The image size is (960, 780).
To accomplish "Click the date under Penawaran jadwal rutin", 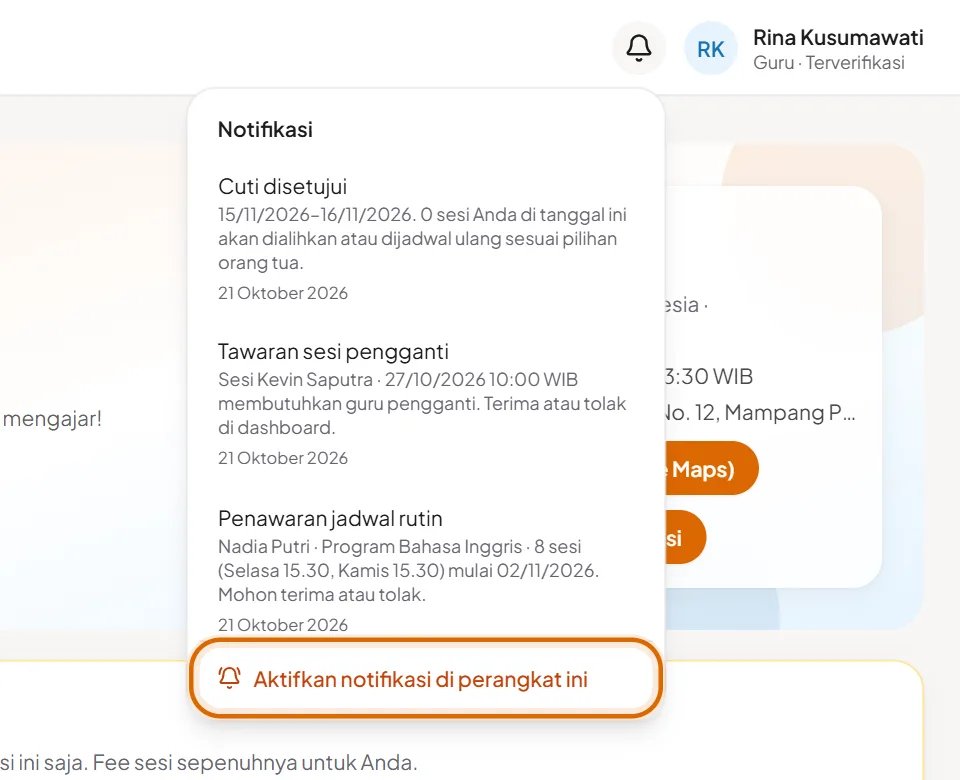I will [283, 625].
